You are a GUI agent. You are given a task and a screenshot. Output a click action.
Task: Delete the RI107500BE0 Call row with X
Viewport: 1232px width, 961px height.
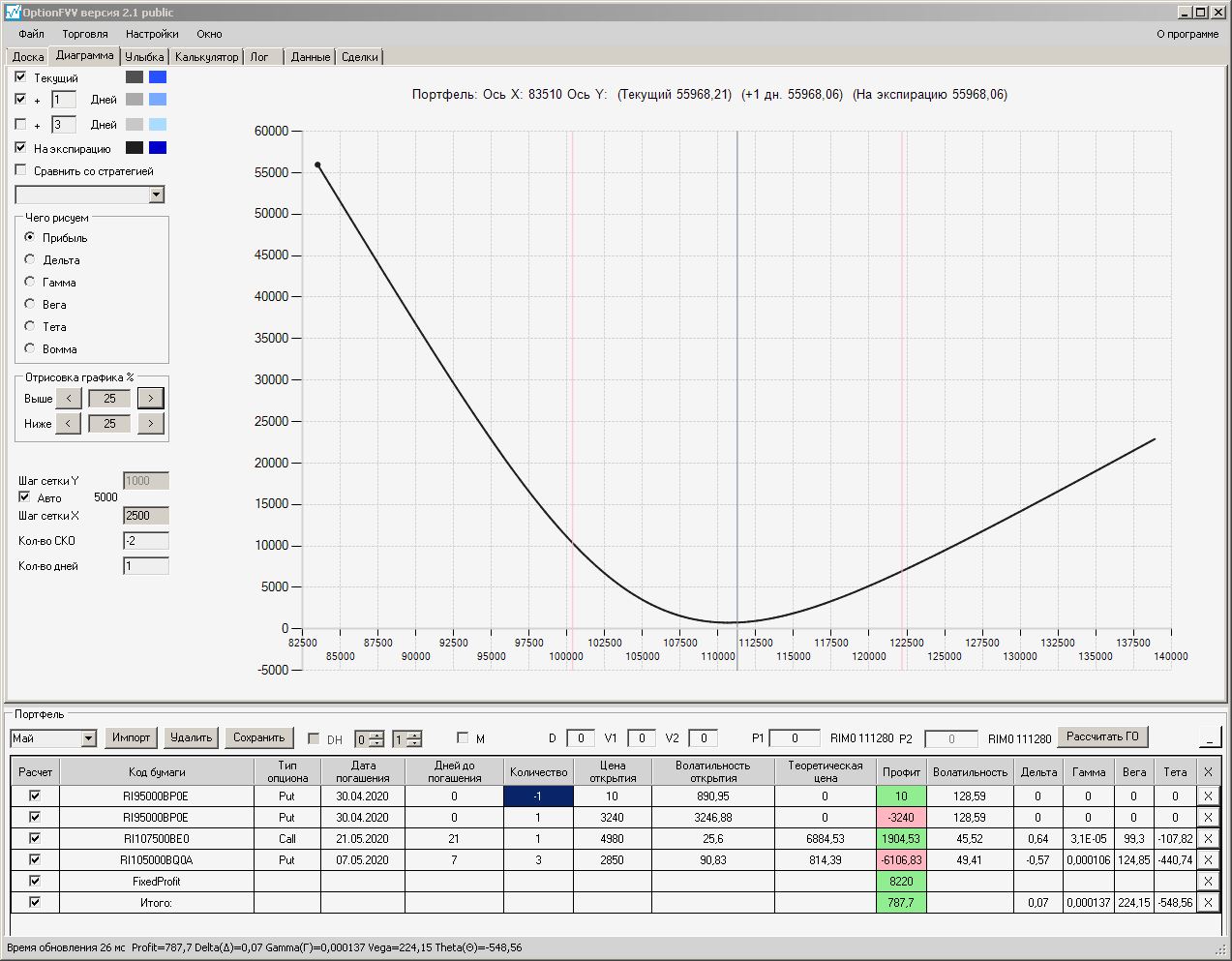coord(1207,839)
